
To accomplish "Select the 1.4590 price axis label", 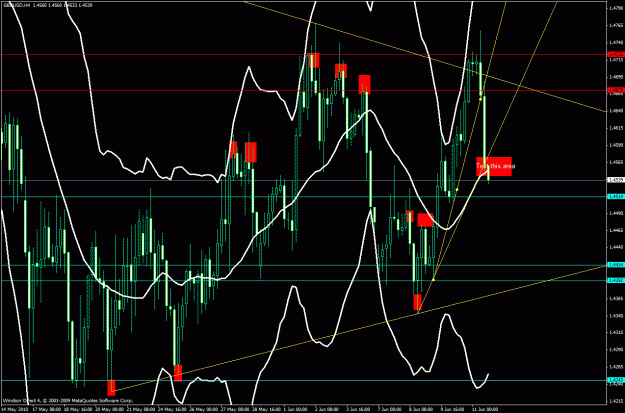I will [615, 145].
